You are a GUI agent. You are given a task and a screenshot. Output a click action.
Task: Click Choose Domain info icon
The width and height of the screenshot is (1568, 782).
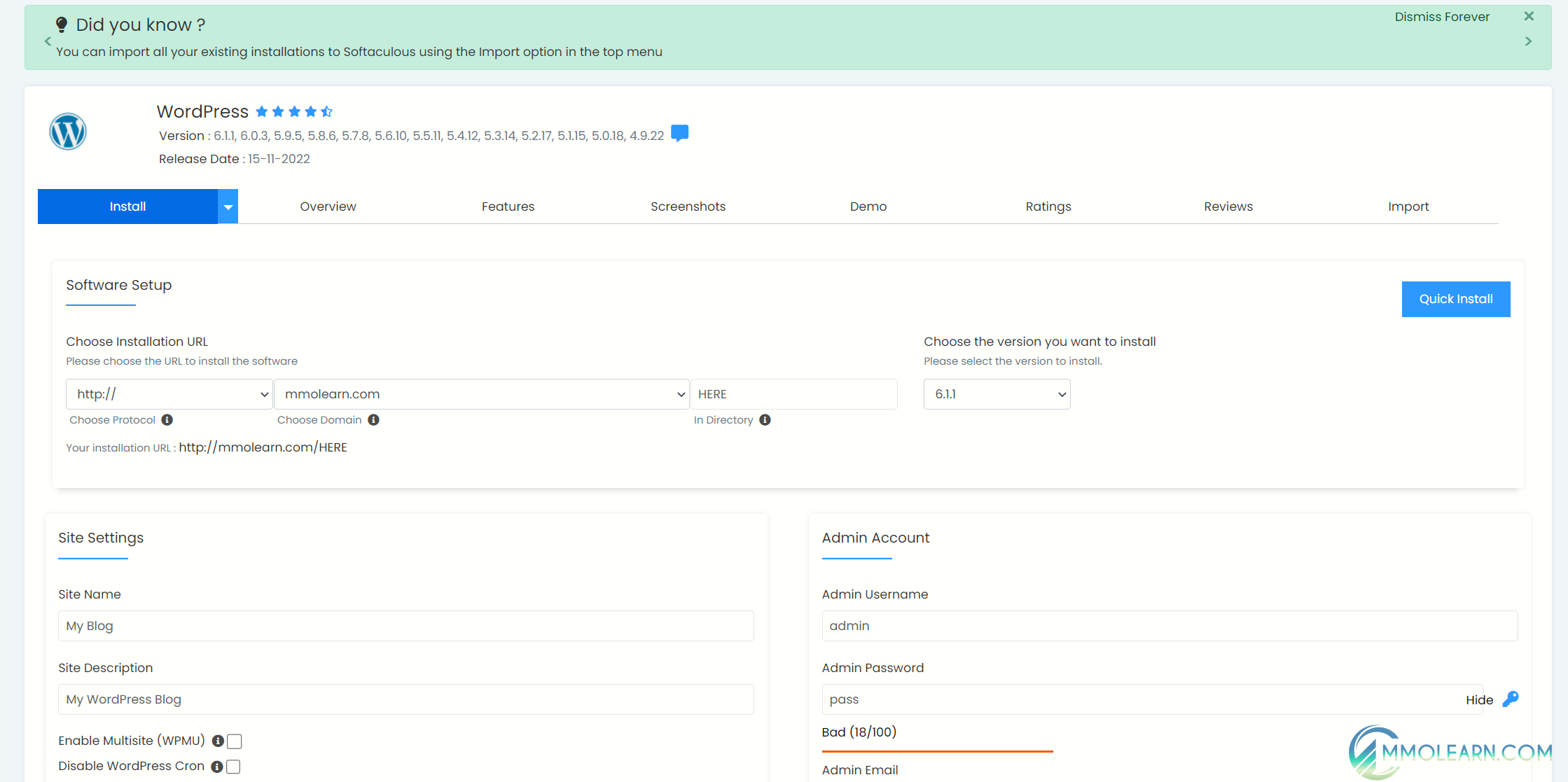pyautogui.click(x=373, y=420)
